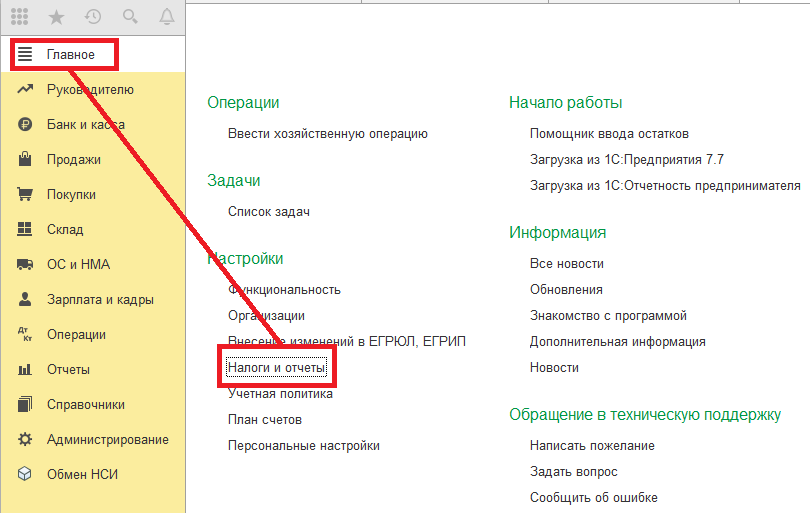Open Функциональность settings
This screenshot has height=513, width=810.
point(284,290)
